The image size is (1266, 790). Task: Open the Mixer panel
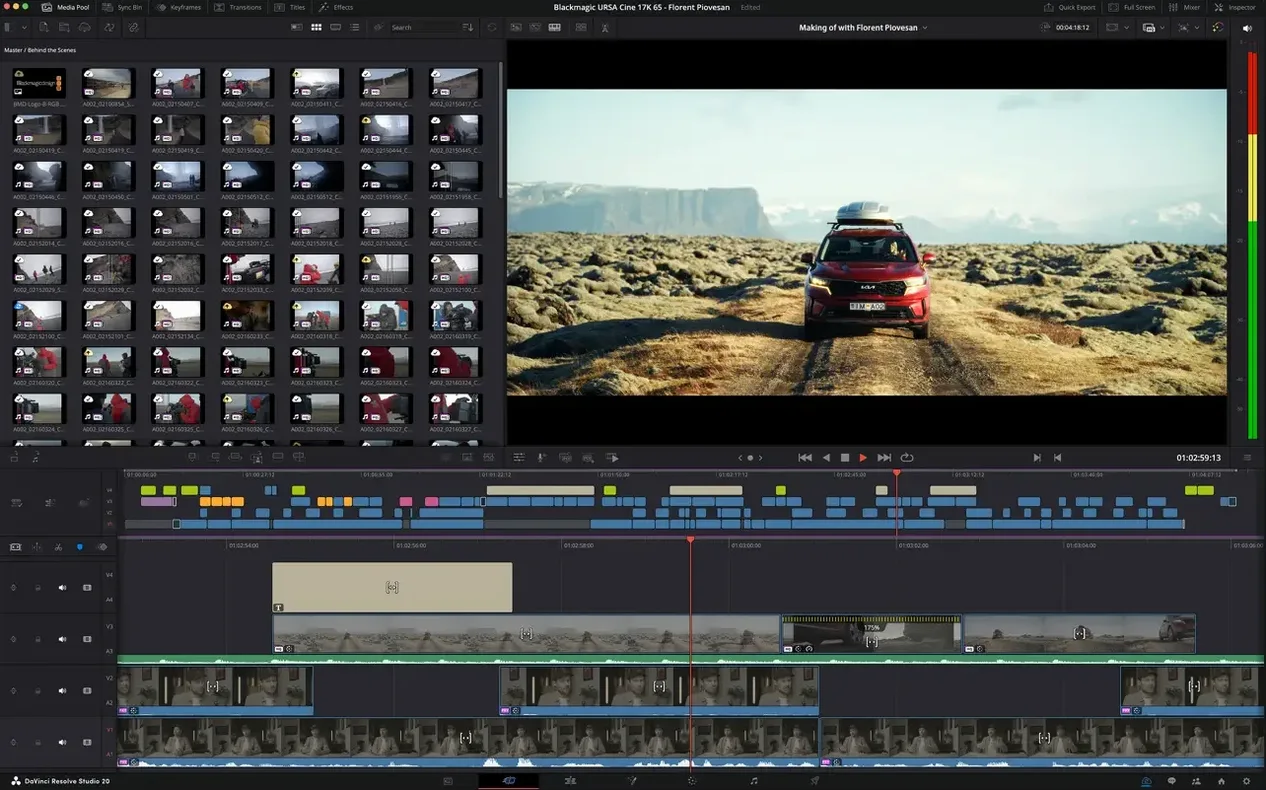(1184, 7)
